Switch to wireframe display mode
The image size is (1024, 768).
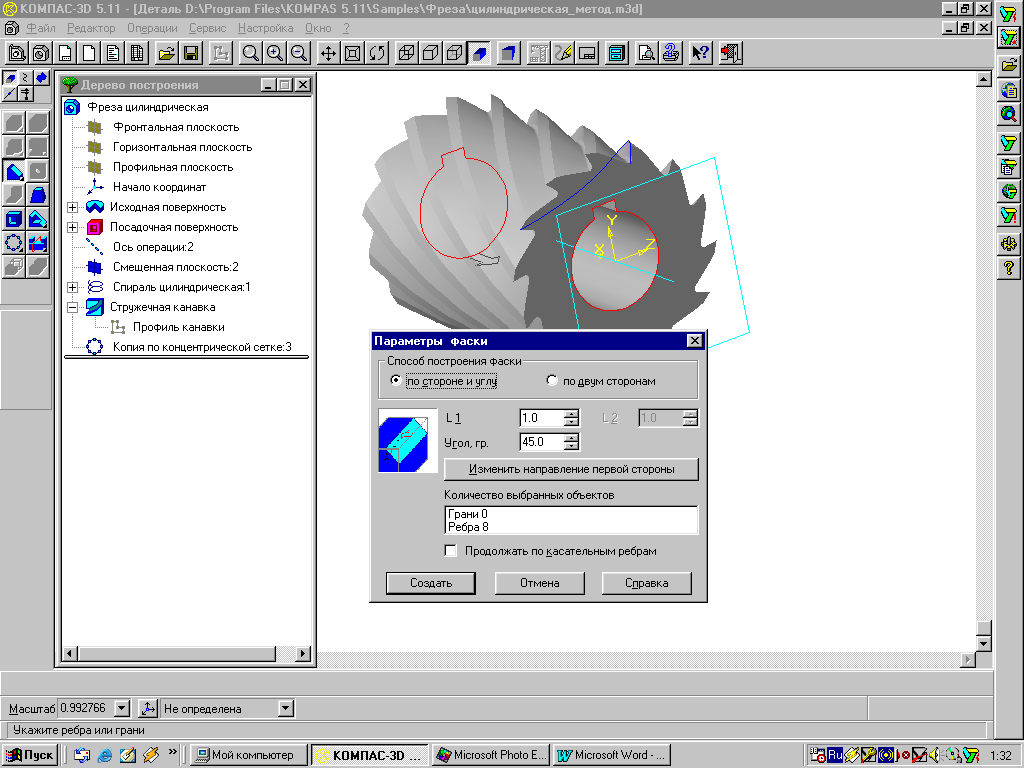[x=406, y=53]
